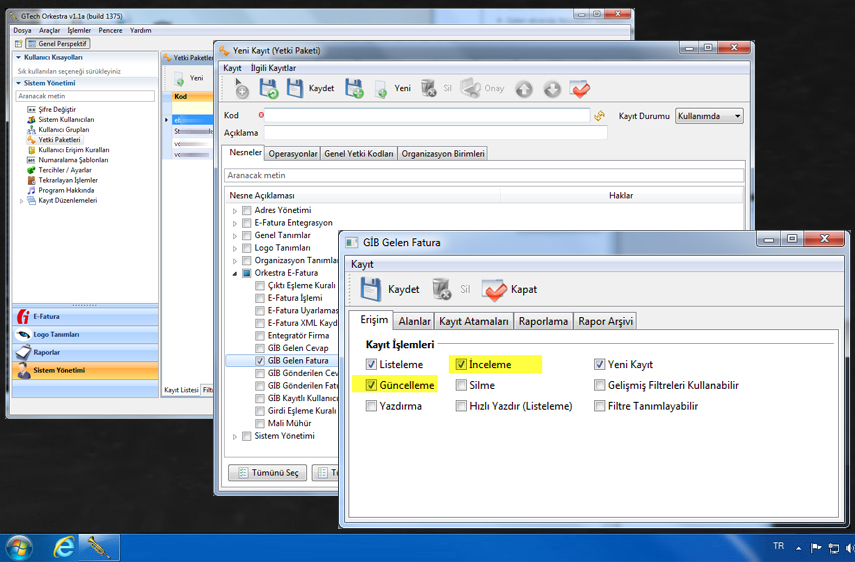Enable Gelişmiş Filtreleri Kullanabilir checkbox
Screen dimensions: 855x562
(x=600, y=385)
